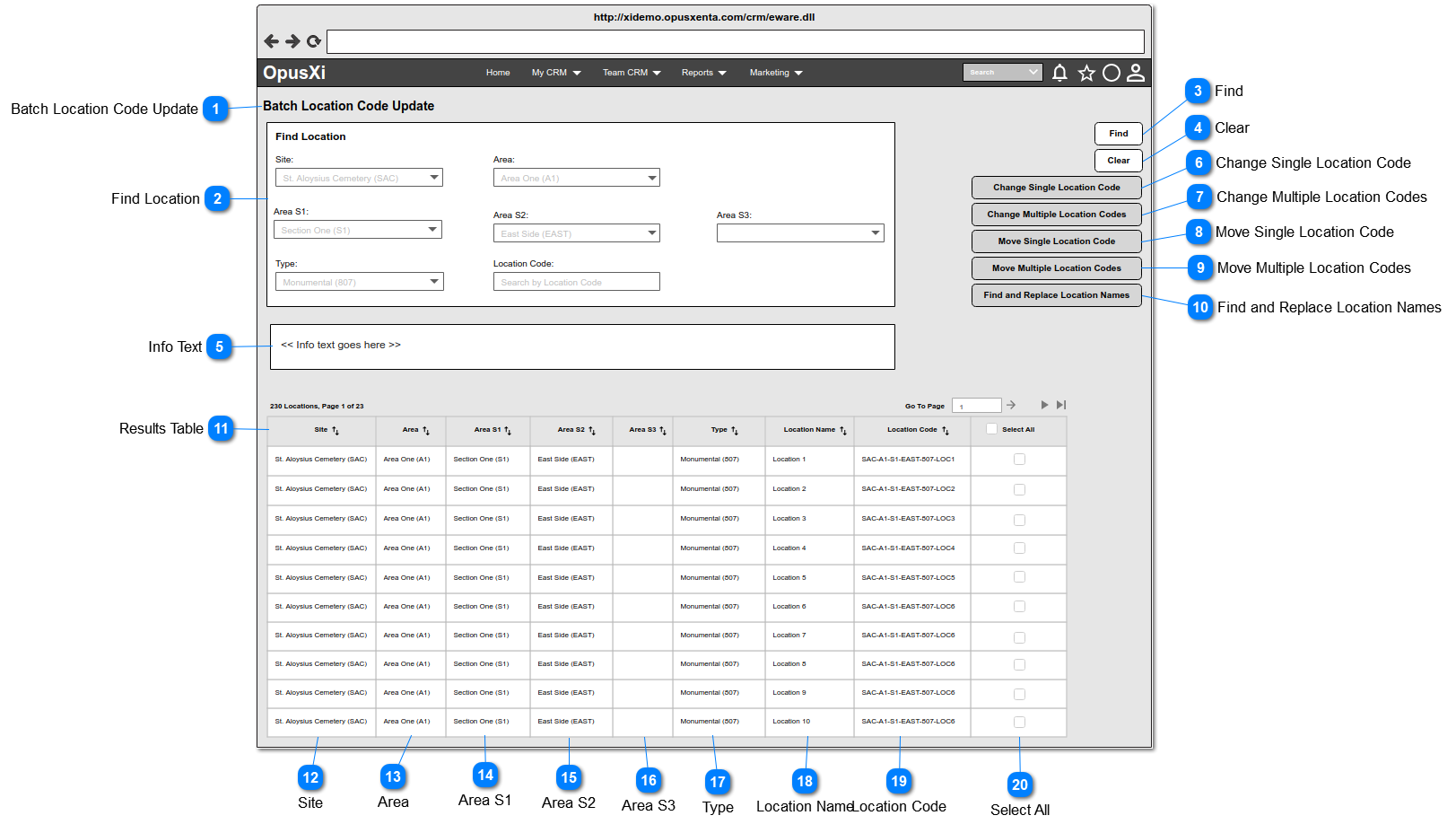Screen dimensions: 1456x833
Task: Expand the Area S1 dropdown
Action: tap(358, 230)
